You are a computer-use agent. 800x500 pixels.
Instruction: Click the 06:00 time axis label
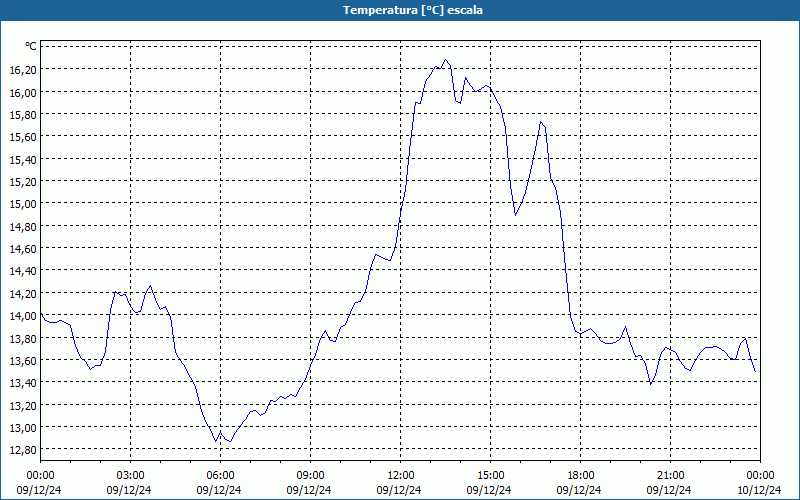[x=220, y=476]
